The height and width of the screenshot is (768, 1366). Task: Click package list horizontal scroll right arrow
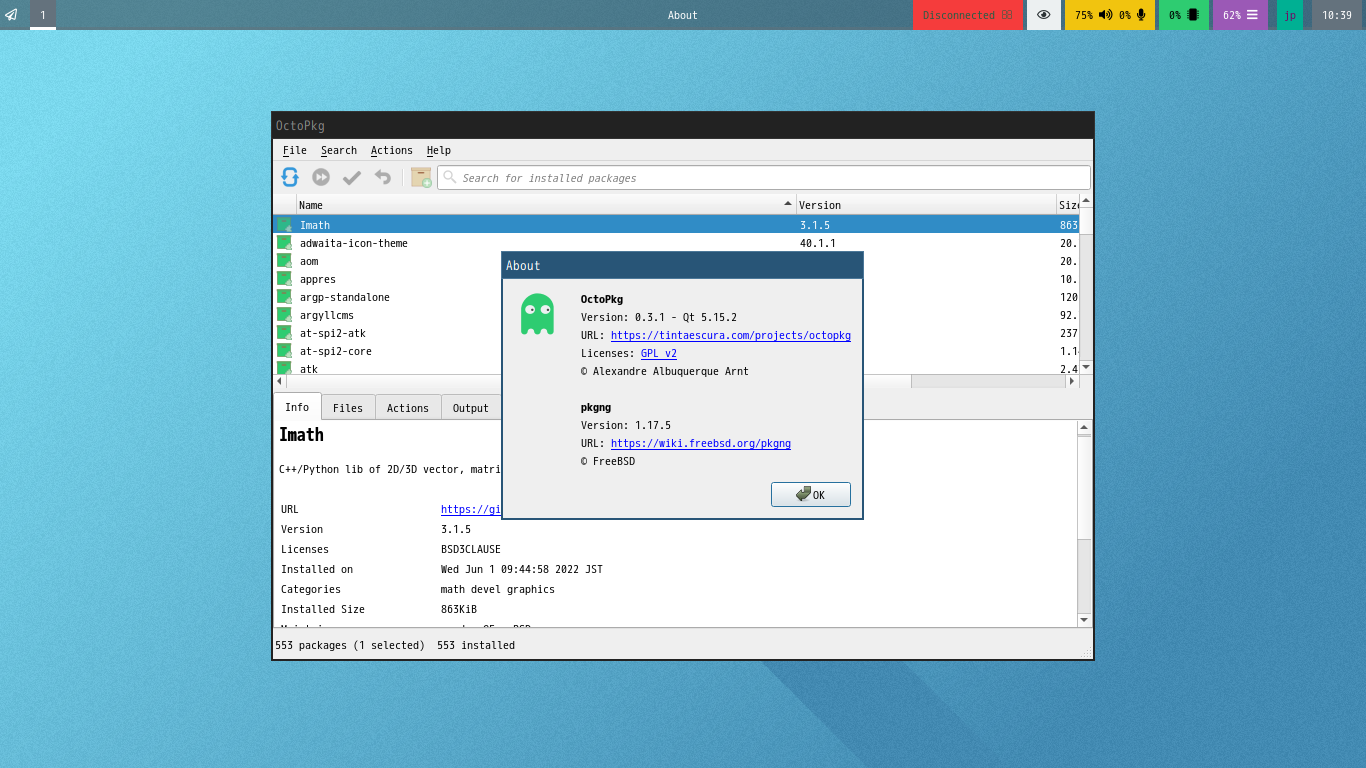click(x=1072, y=381)
